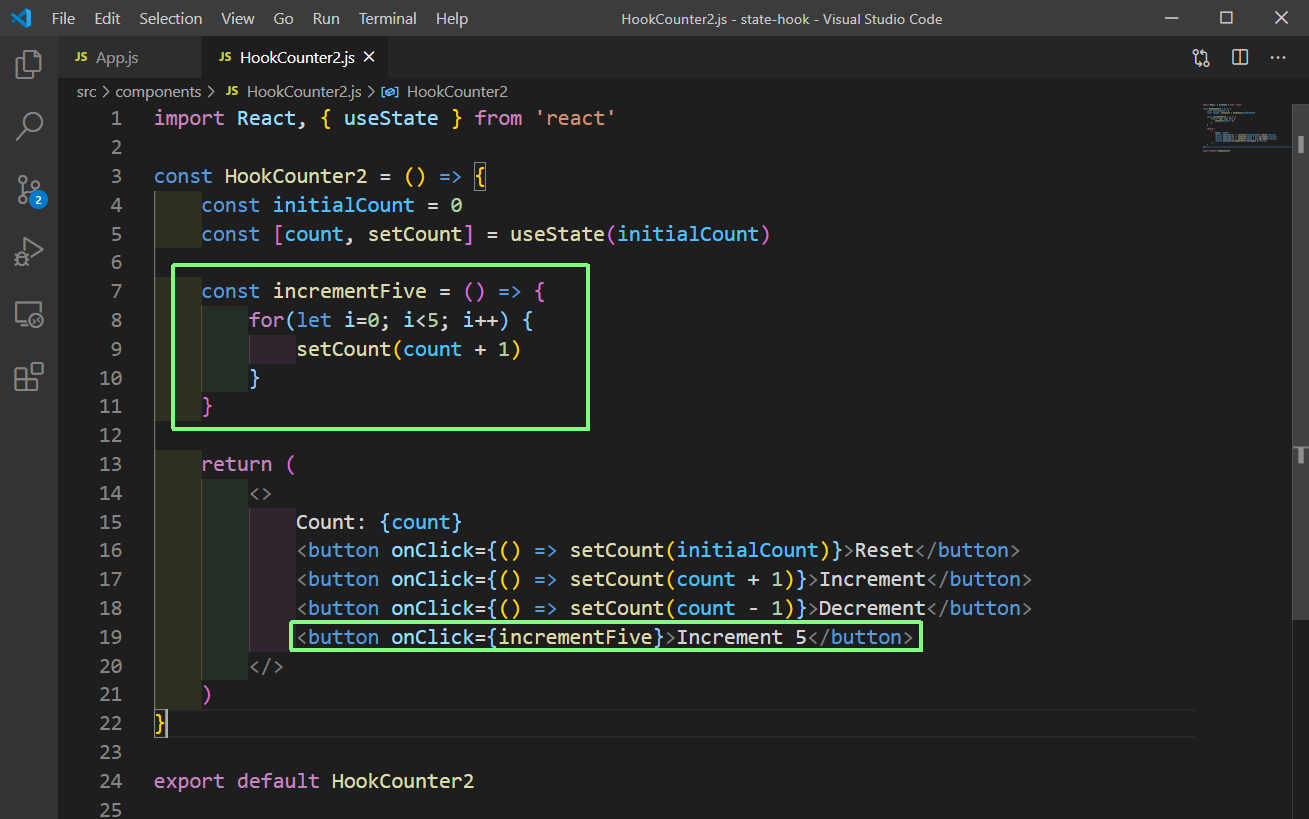This screenshot has width=1309, height=819.
Task: Open the View menu
Action: (x=238, y=18)
